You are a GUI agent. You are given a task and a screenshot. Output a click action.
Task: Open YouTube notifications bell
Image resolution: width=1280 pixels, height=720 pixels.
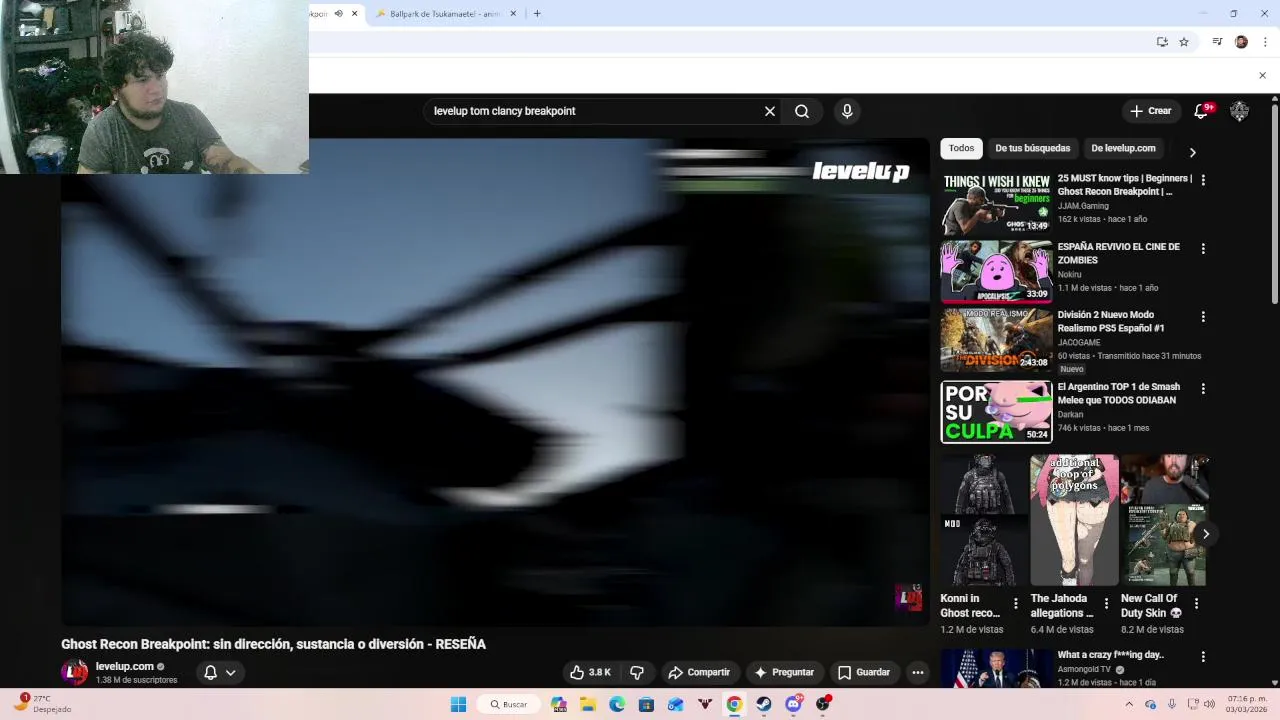point(1201,111)
